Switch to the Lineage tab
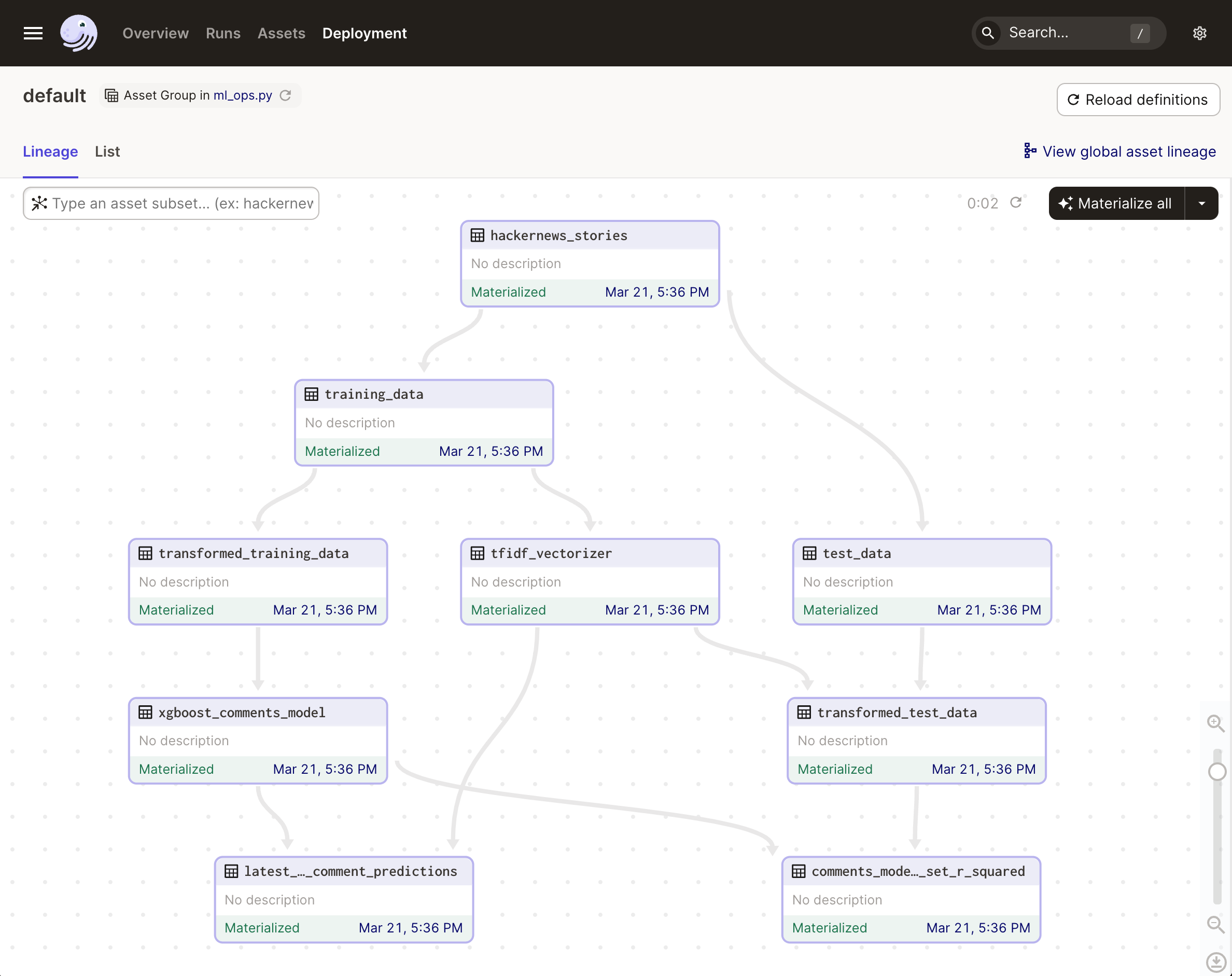 [x=50, y=151]
